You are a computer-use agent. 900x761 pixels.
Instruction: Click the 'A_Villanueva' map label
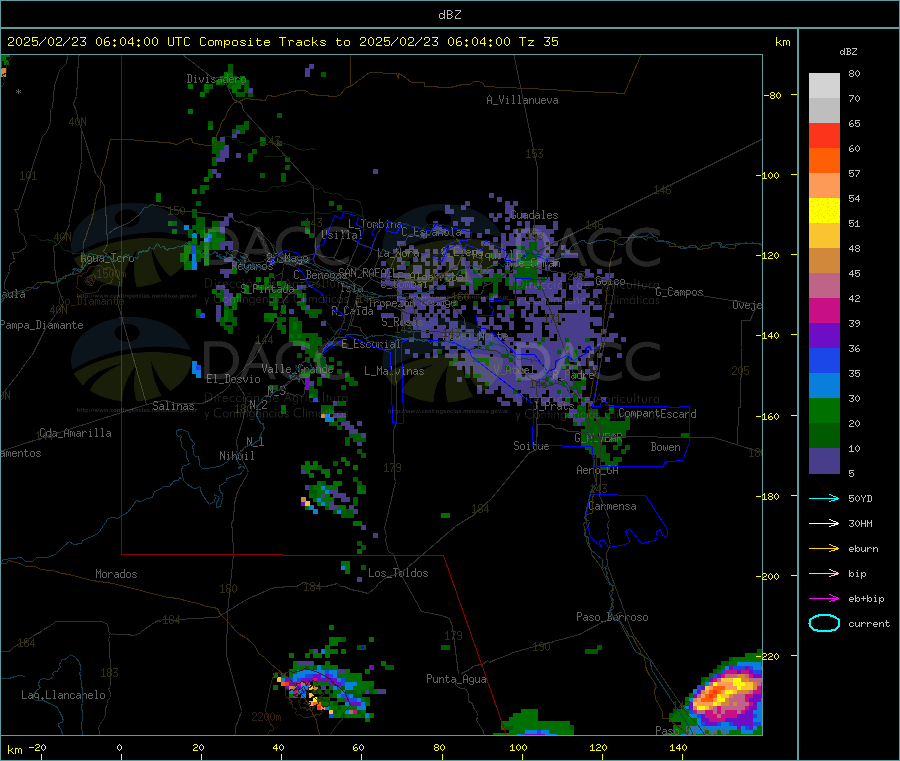point(522,100)
